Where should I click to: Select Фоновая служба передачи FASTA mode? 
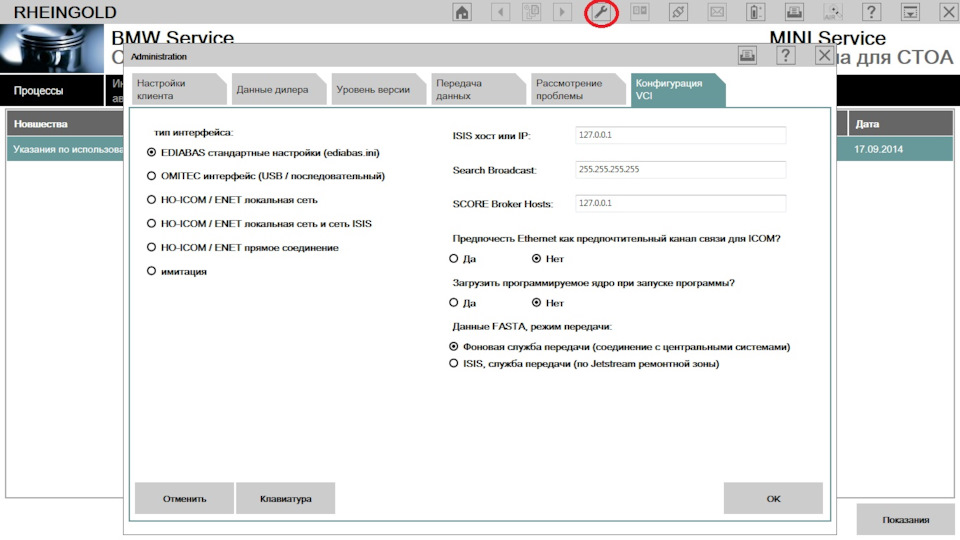620,347
